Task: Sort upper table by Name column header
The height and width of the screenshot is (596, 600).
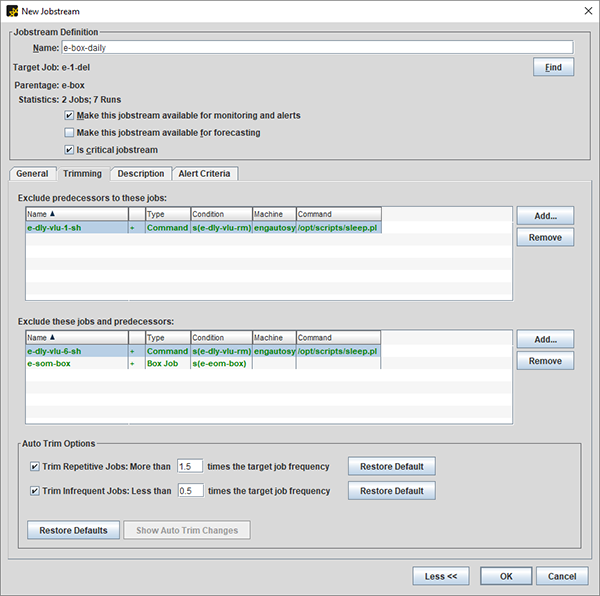Action: click(x=76, y=214)
